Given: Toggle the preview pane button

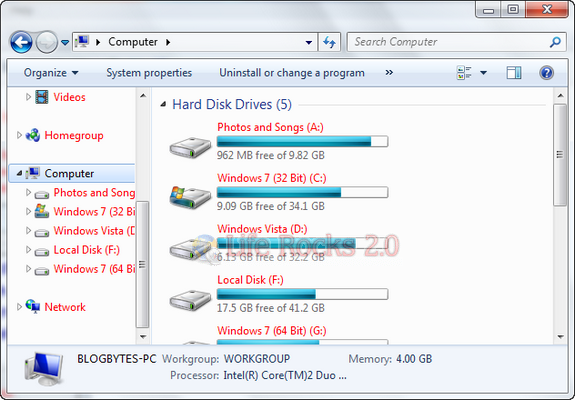Looking at the screenshot, I should pos(514,73).
